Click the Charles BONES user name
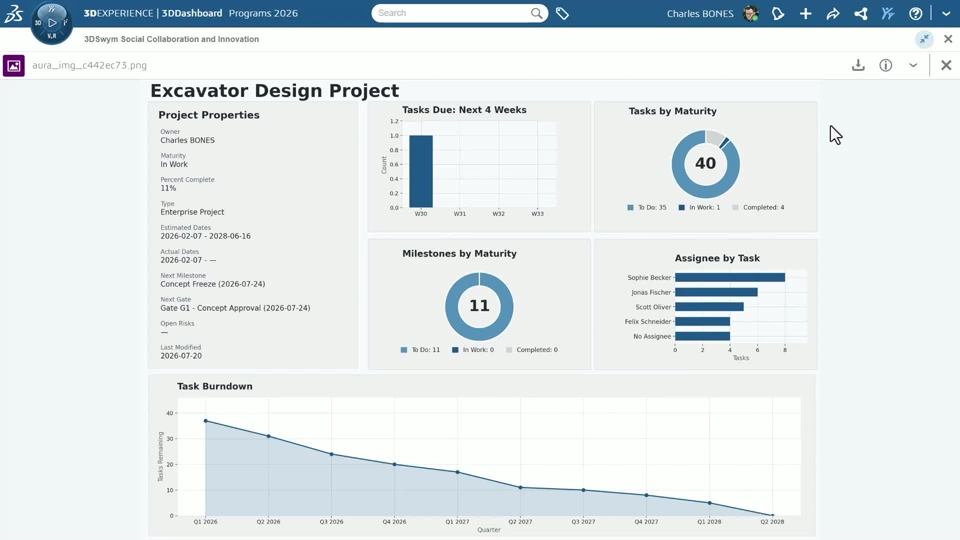The height and width of the screenshot is (540, 960). pos(700,13)
